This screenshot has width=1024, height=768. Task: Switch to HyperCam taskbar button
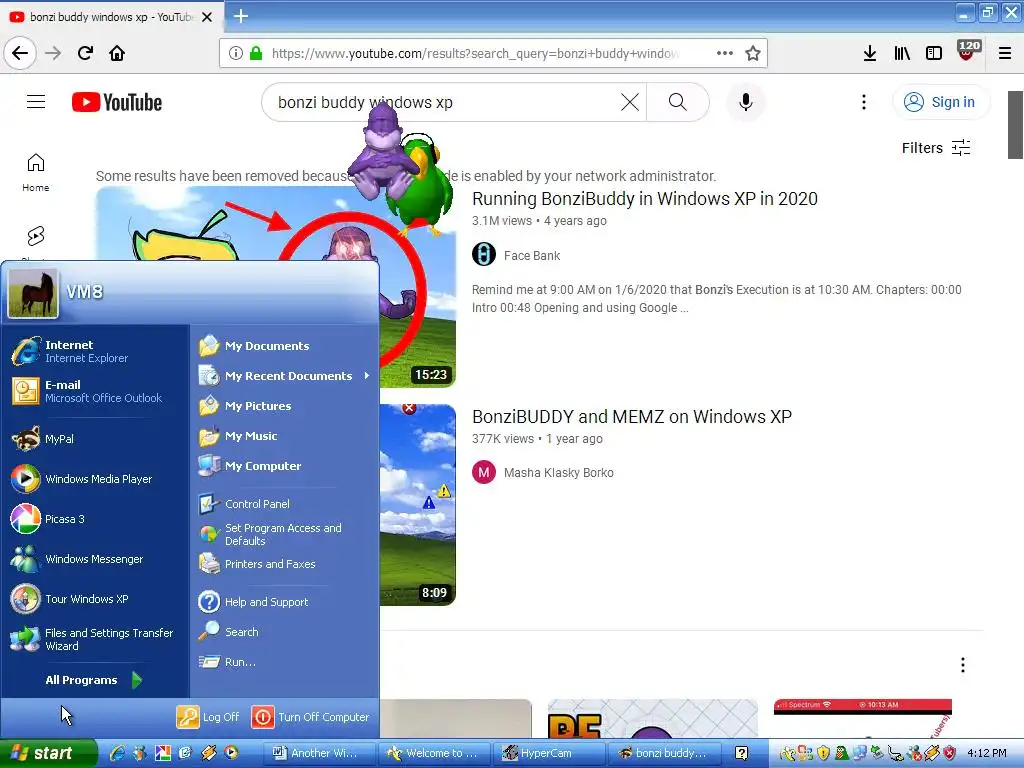[548, 753]
